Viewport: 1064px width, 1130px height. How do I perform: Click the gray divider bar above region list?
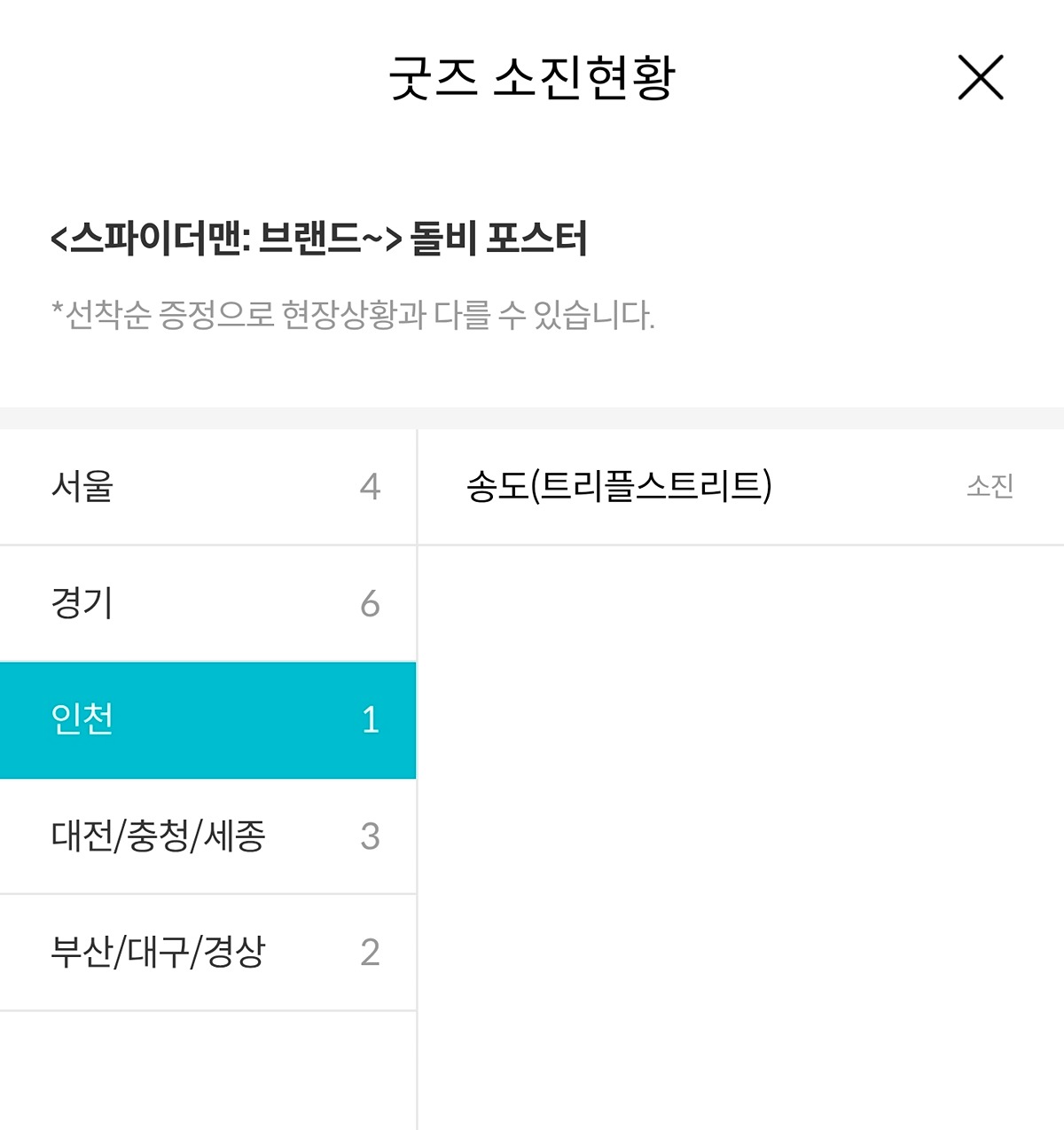pos(532,418)
